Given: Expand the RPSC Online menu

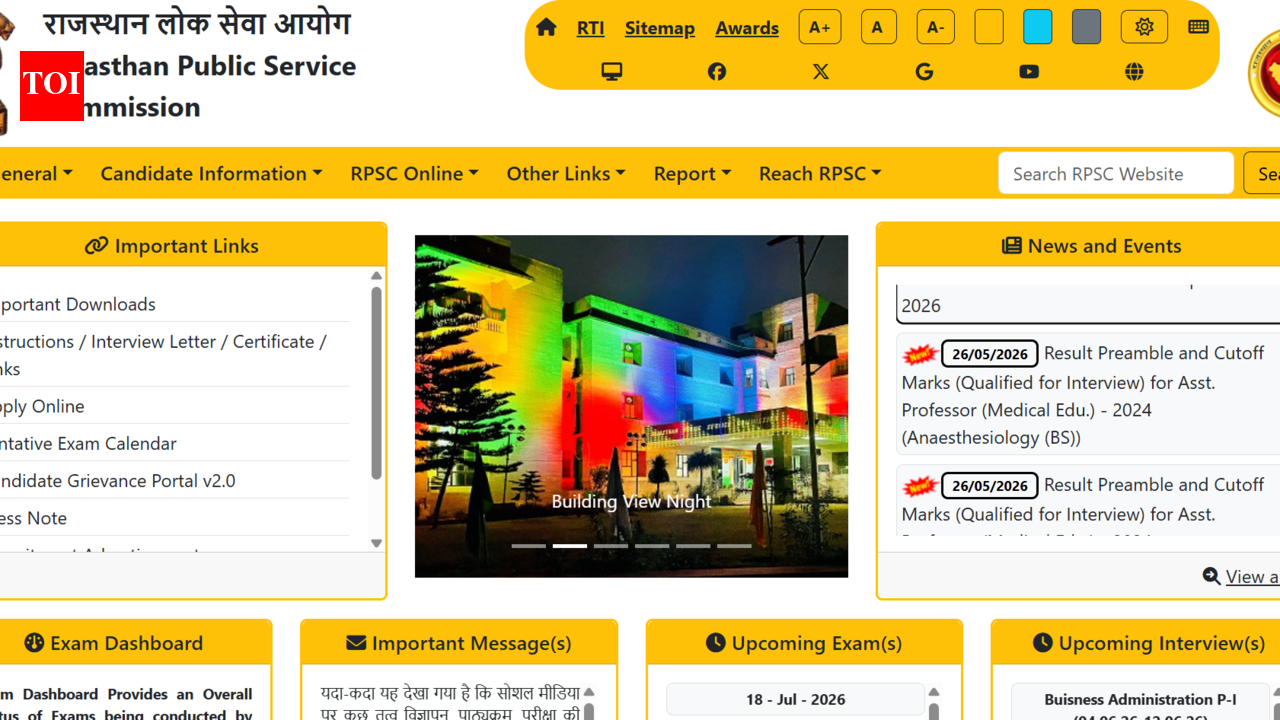Looking at the screenshot, I should pos(414,174).
